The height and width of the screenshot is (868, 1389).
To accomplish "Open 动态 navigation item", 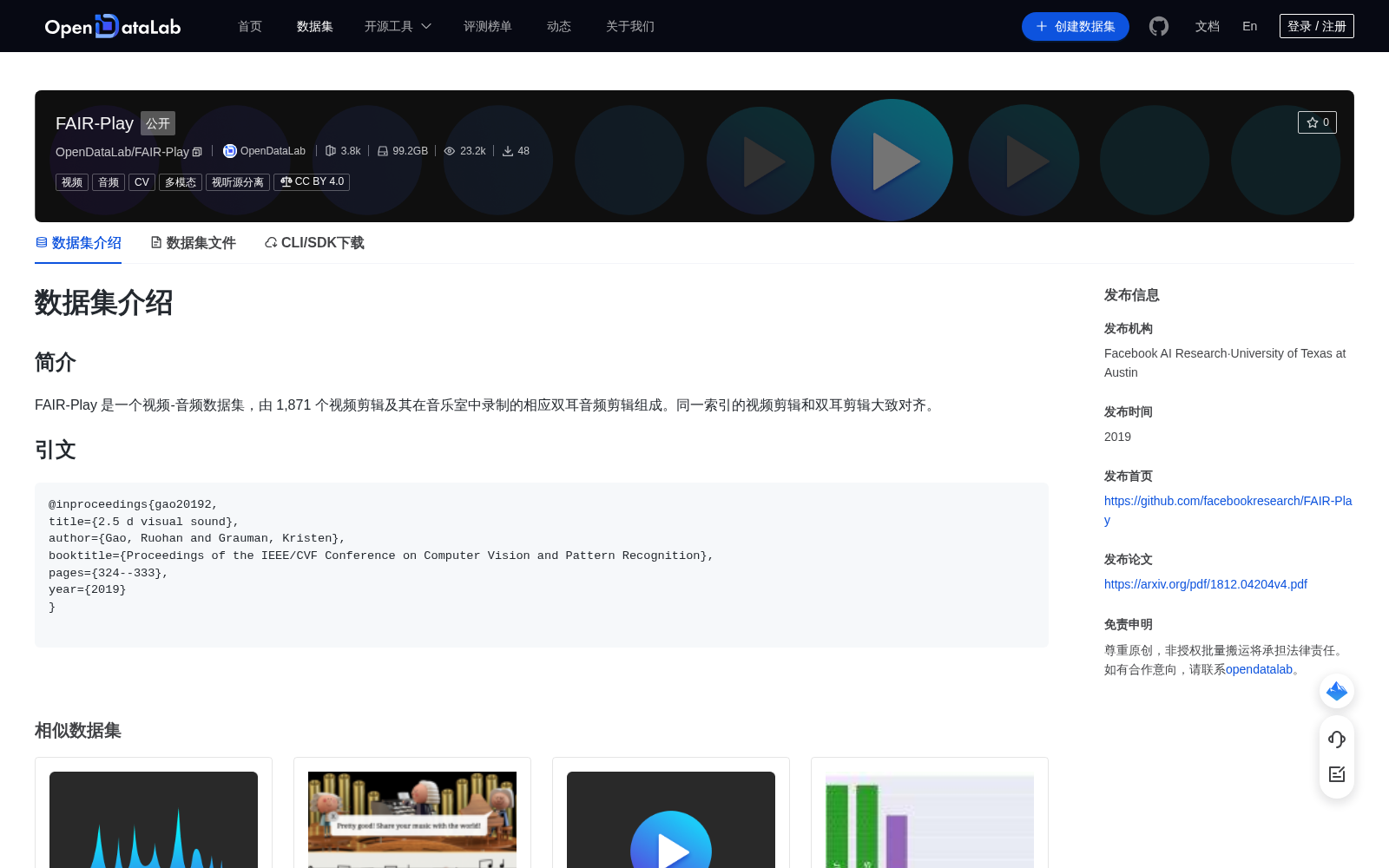I will click(559, 26).
